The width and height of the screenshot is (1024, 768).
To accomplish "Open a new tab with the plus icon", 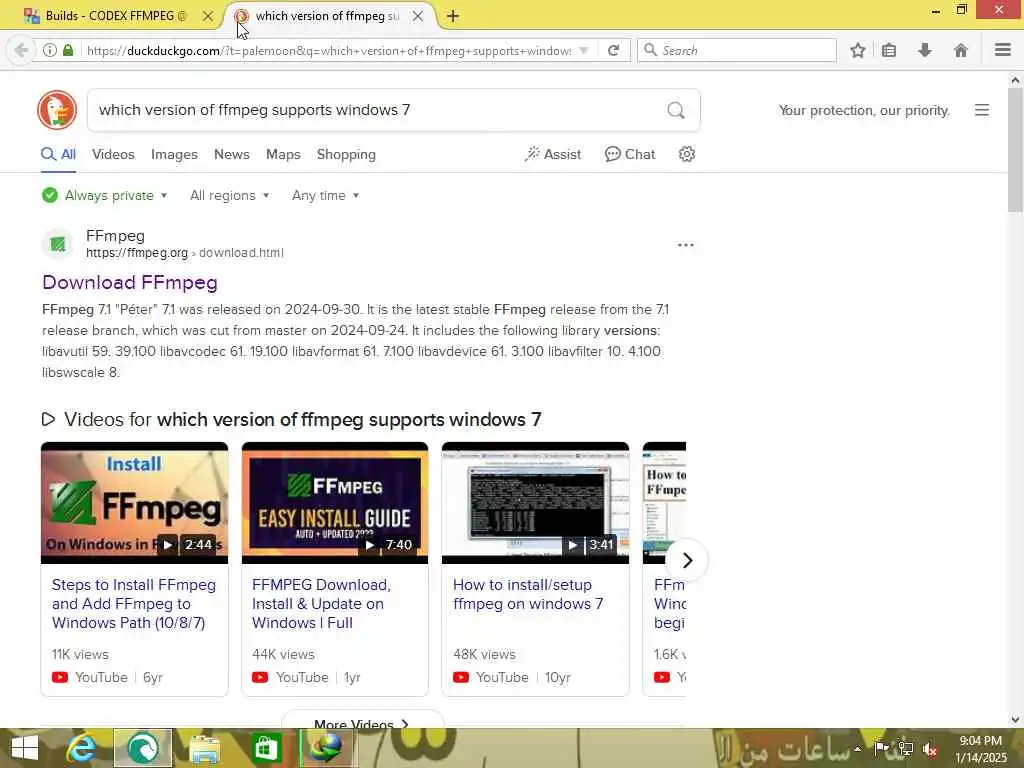I will (x=453, y=16).
